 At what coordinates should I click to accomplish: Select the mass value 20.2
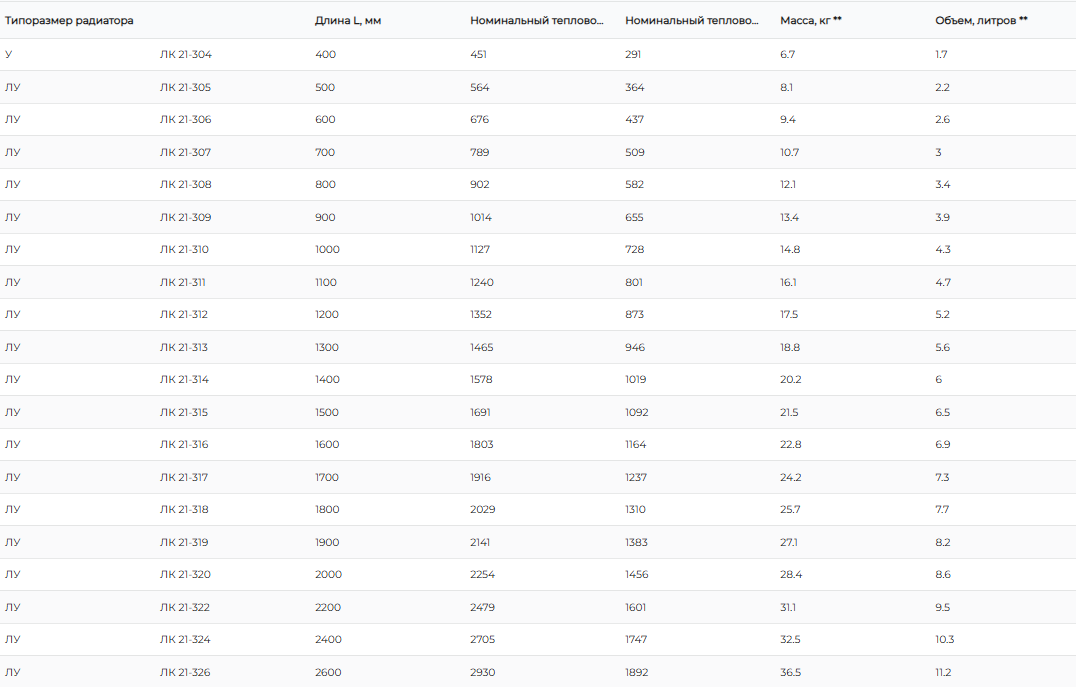click(x=790, y=379)
